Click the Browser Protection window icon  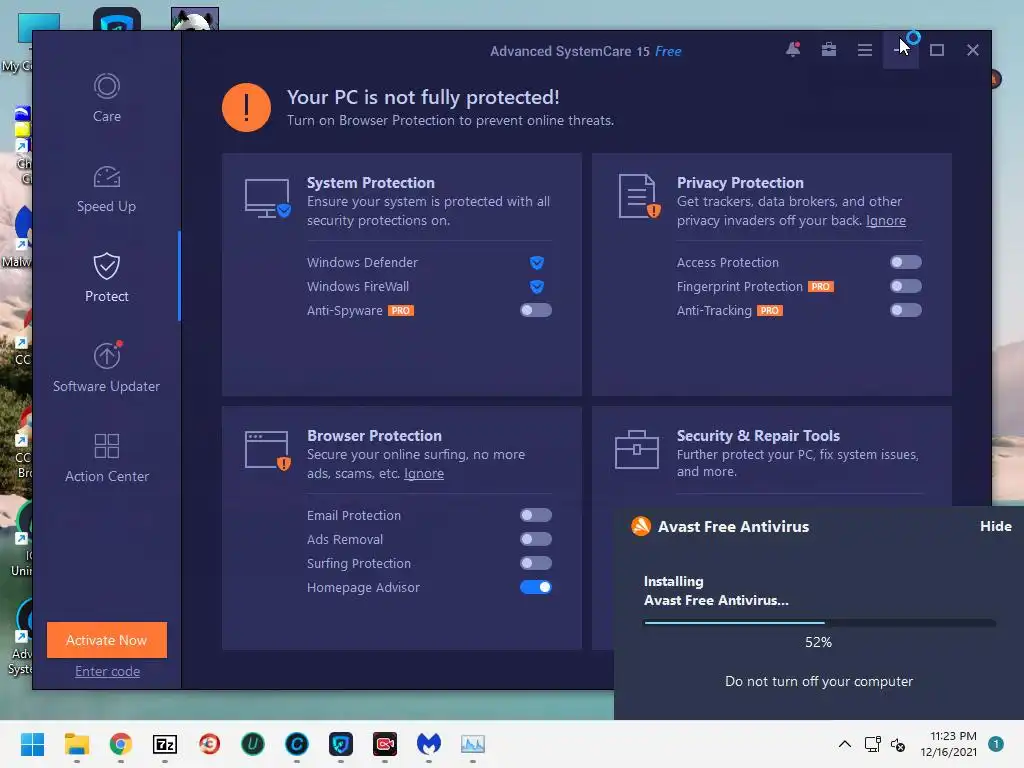click(x=267, y=450)
